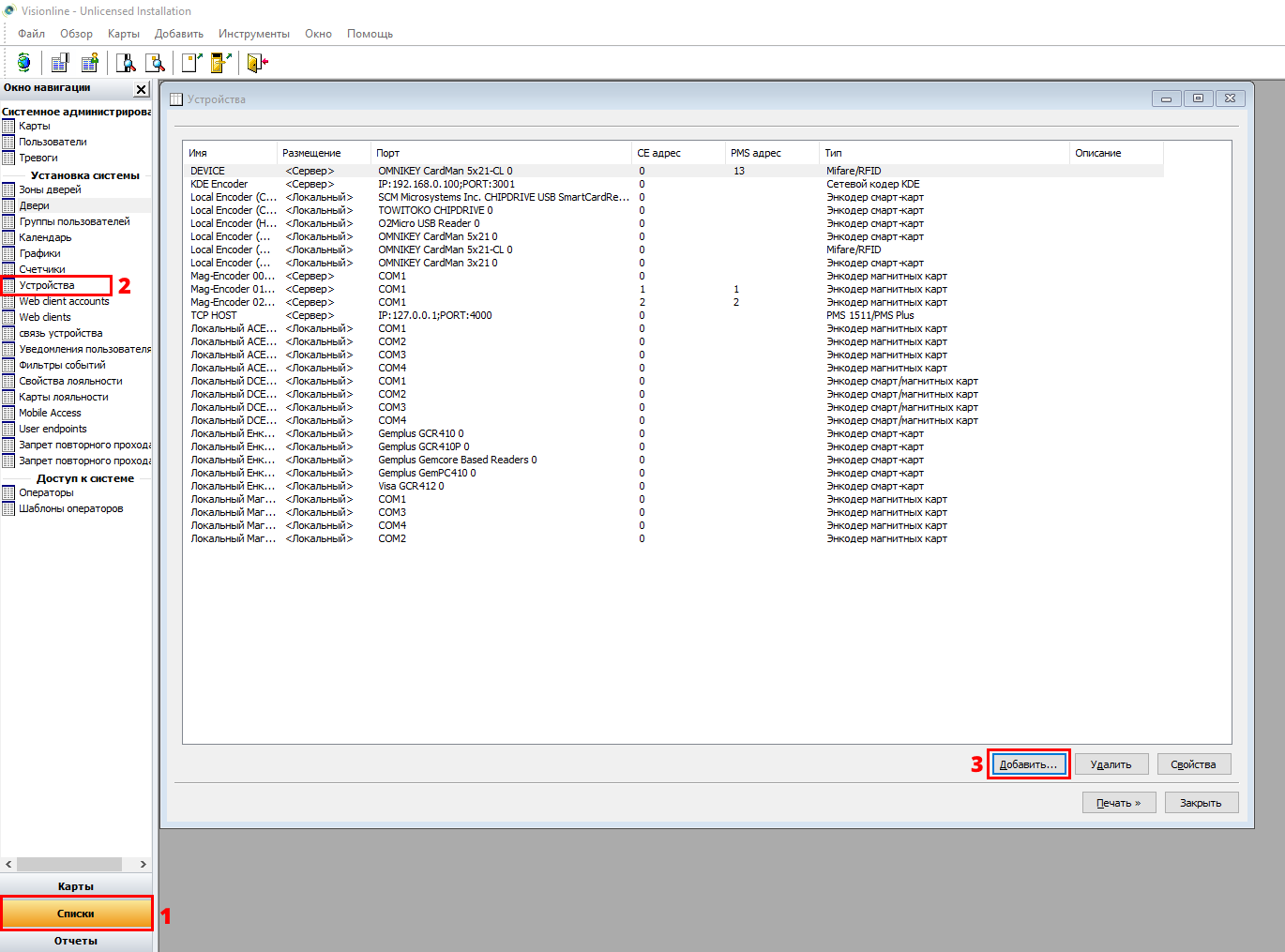Select the TCP HOST row

point(673,315)
